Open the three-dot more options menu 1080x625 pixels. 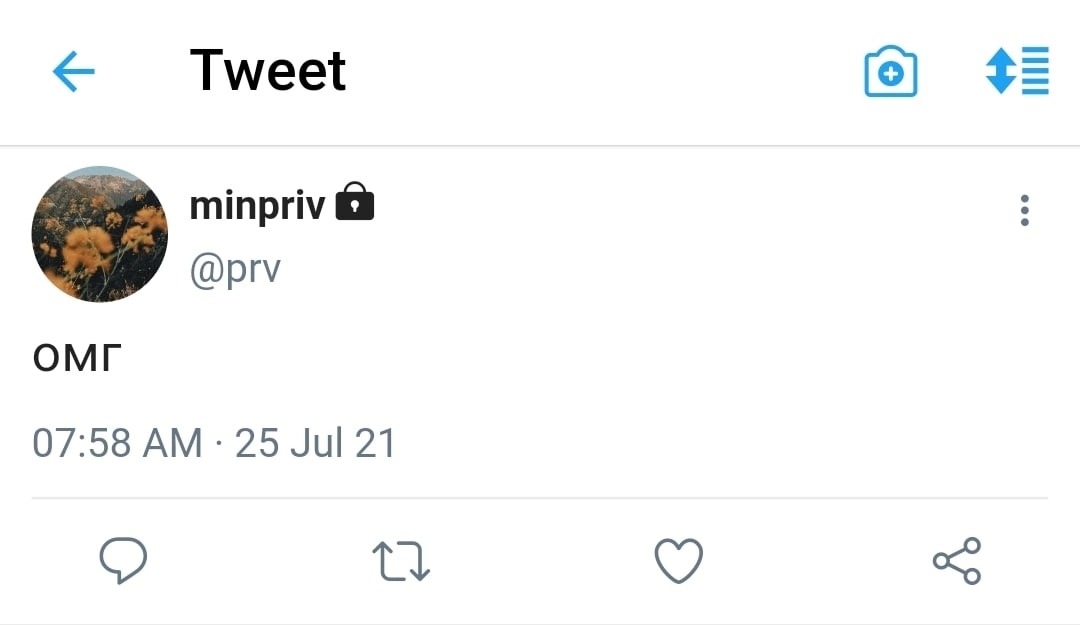click(1024, 211)
